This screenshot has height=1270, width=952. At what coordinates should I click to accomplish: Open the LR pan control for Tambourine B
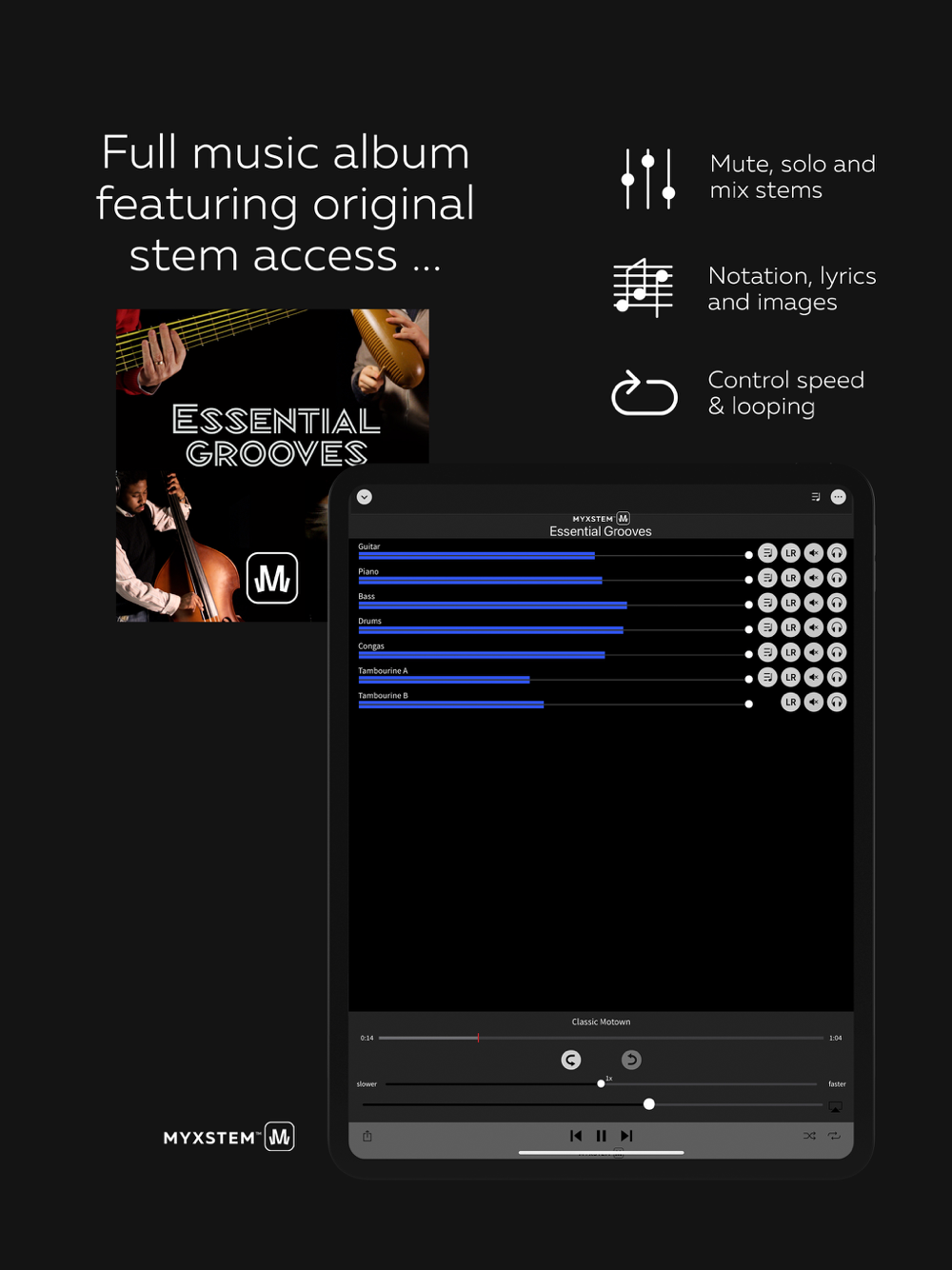tap(790, 702)
